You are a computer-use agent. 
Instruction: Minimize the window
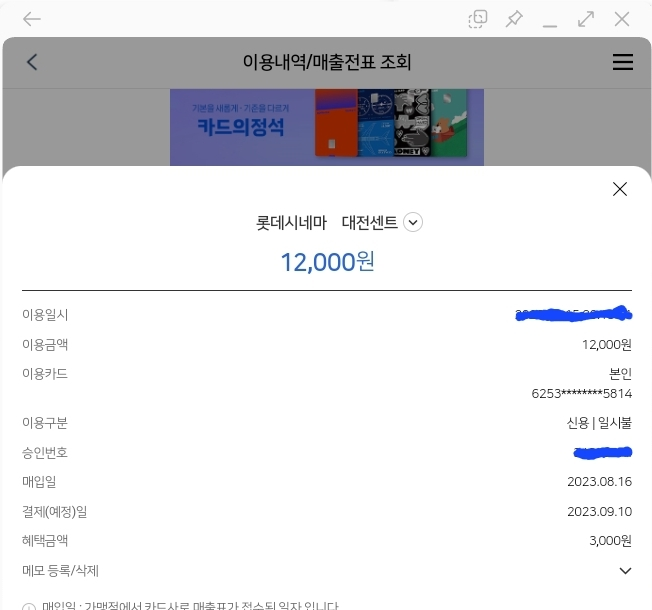click(x=550, y=26)
